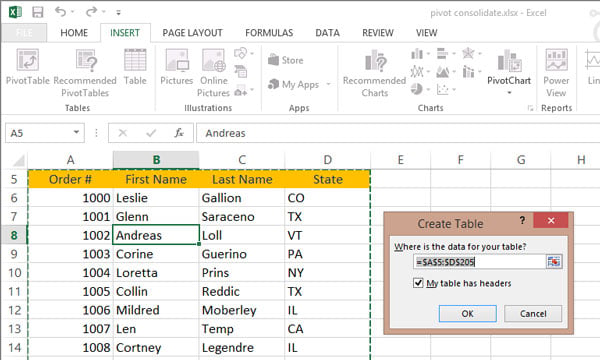The width and height of the screenshot is (600, 360).
Task: Insert an area chart
Action: tap(442, 72)
